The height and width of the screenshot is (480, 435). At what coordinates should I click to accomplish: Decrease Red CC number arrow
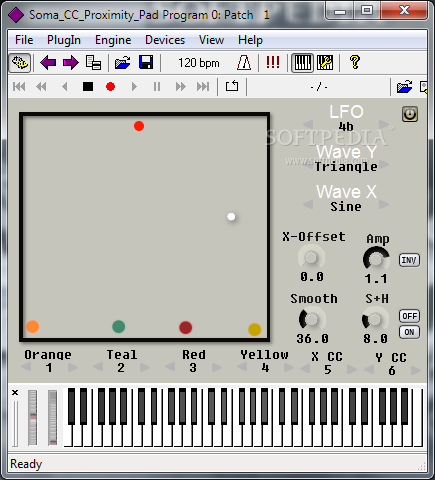pos(170,367)
